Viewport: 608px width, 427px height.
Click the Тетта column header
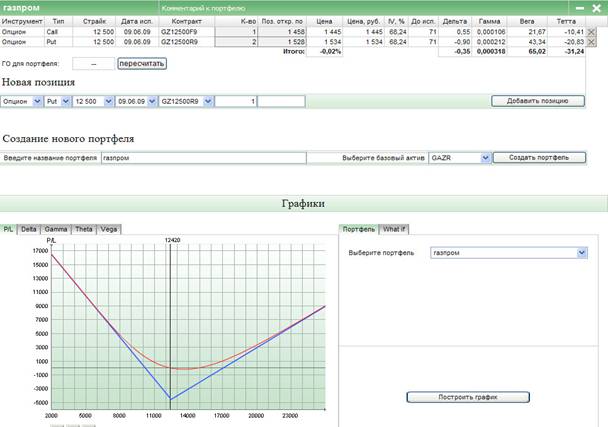pos(566,21)
